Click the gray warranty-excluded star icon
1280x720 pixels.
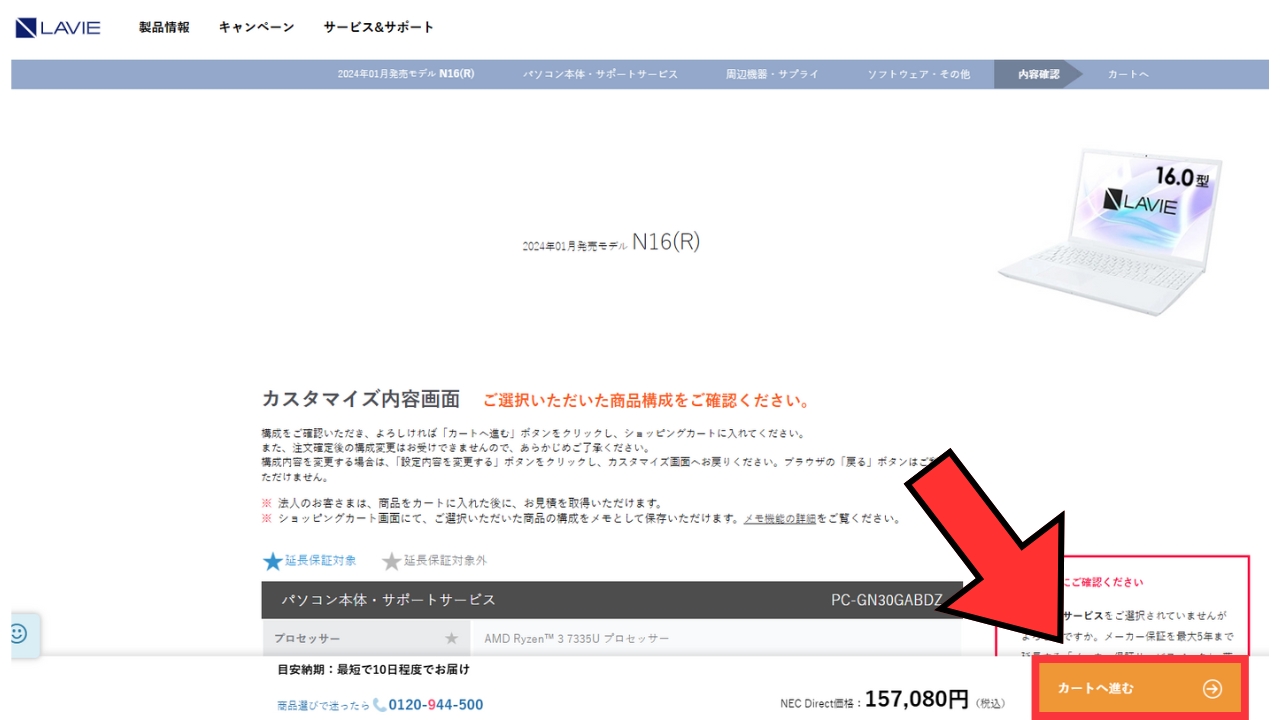coord(391,561)
